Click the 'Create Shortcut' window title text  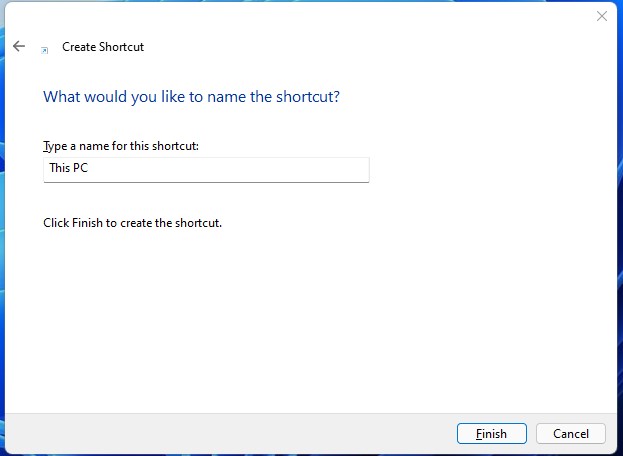click(x=103, y=47)
